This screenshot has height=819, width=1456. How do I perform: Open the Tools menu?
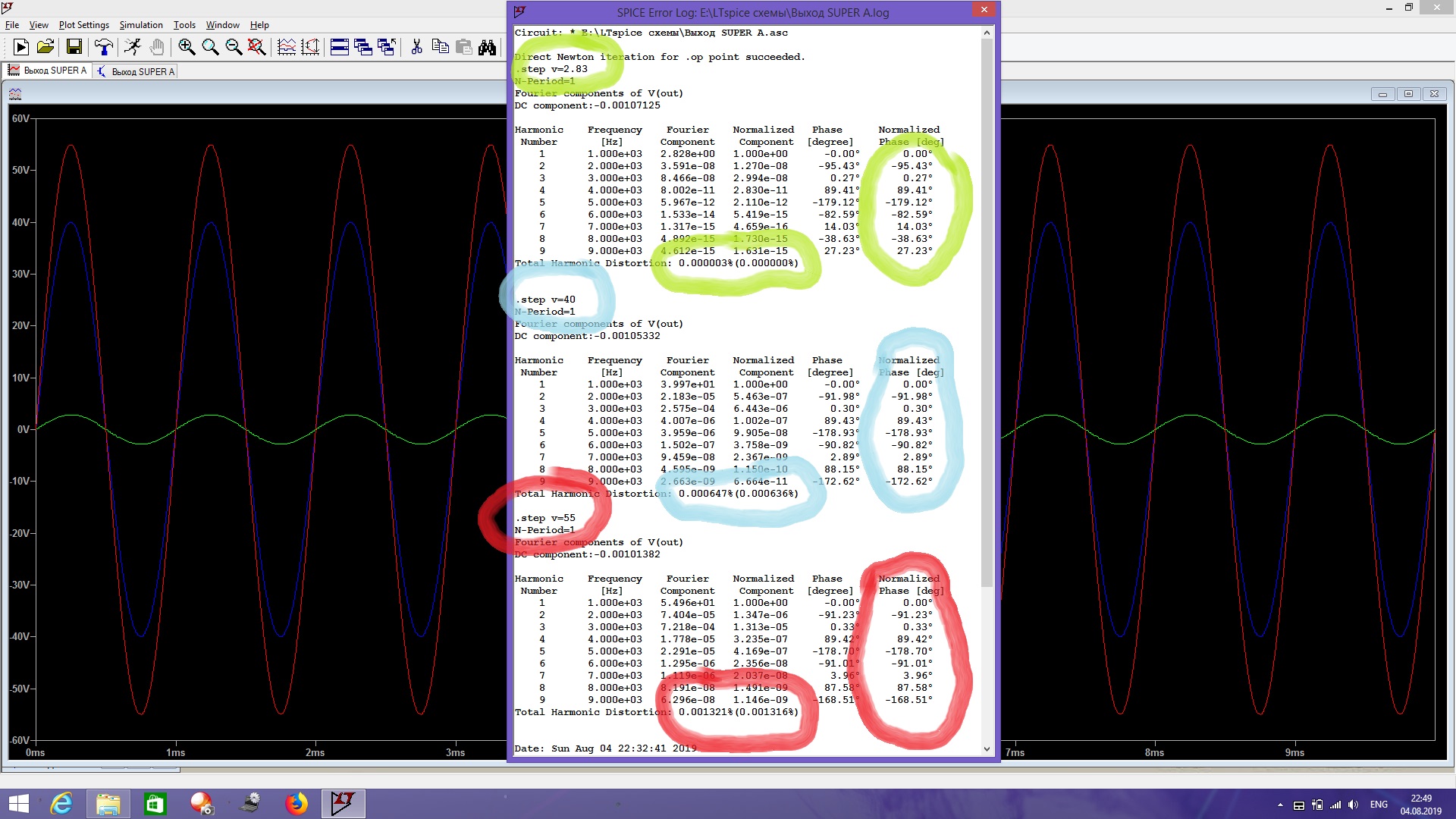point(184,25)
